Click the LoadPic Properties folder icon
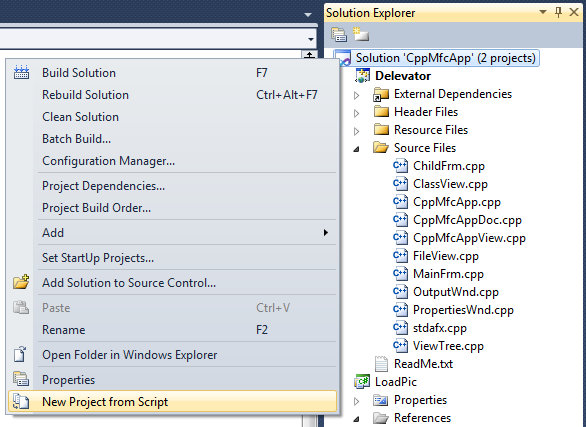 tap(381, 400)
